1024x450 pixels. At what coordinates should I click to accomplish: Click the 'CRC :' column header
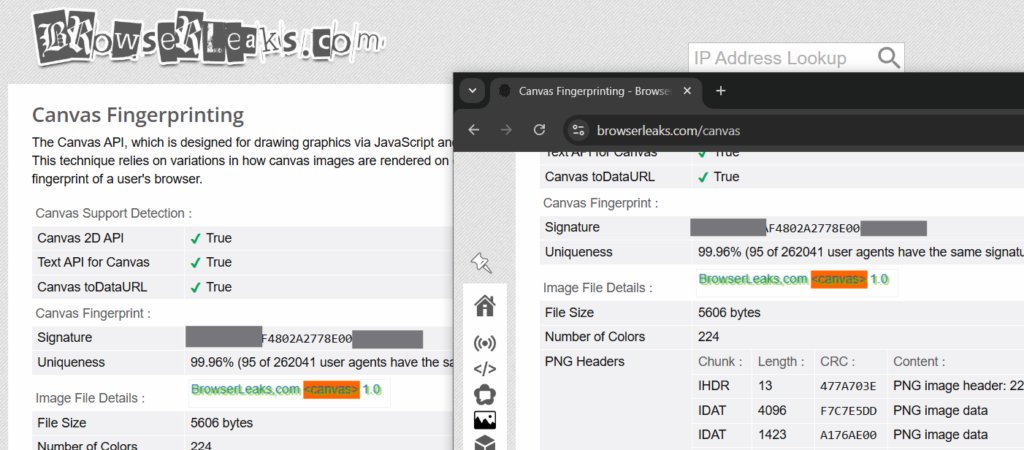(x=837, y=362)
